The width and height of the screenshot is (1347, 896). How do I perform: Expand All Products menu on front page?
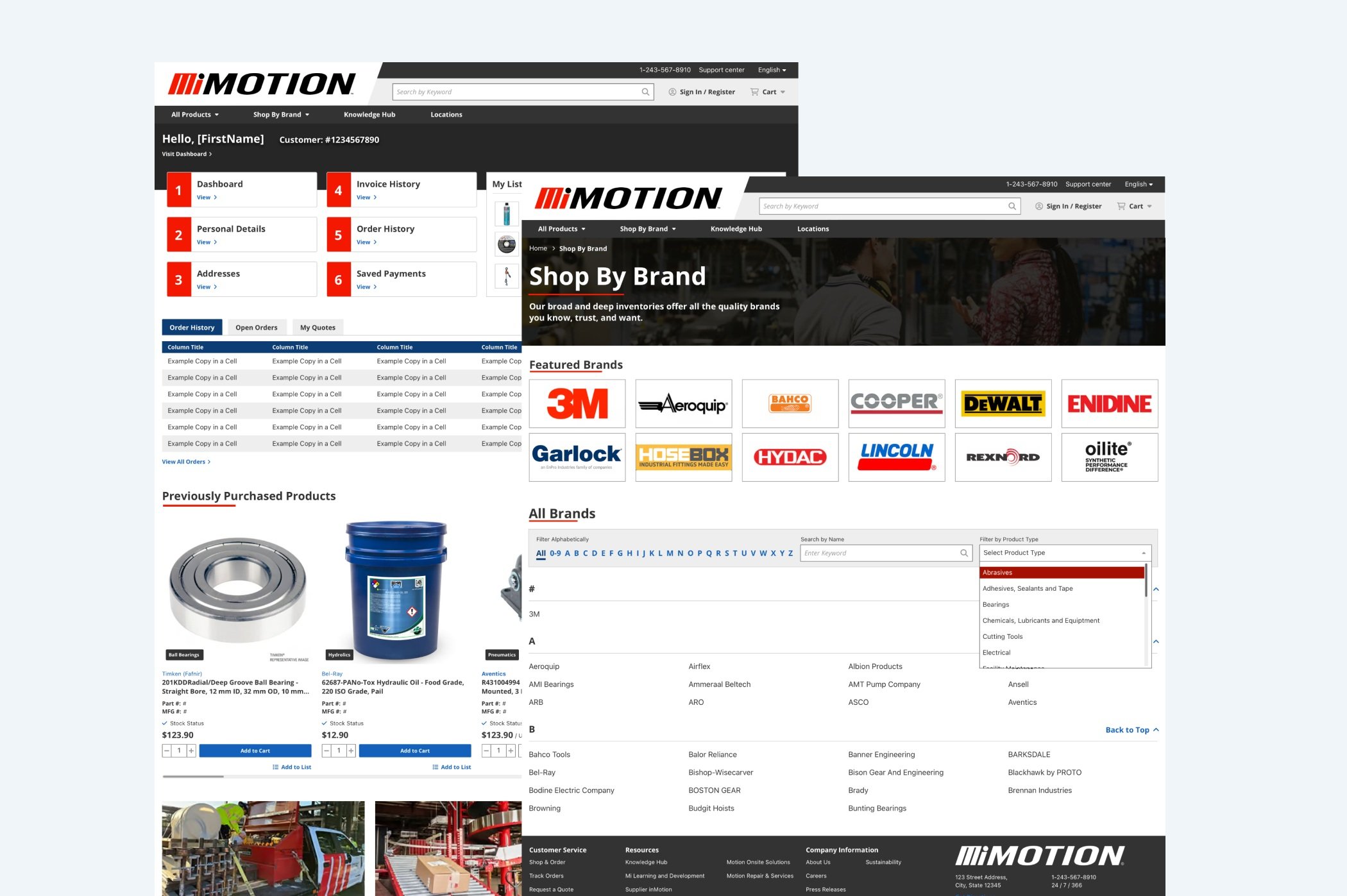[561, 229]
